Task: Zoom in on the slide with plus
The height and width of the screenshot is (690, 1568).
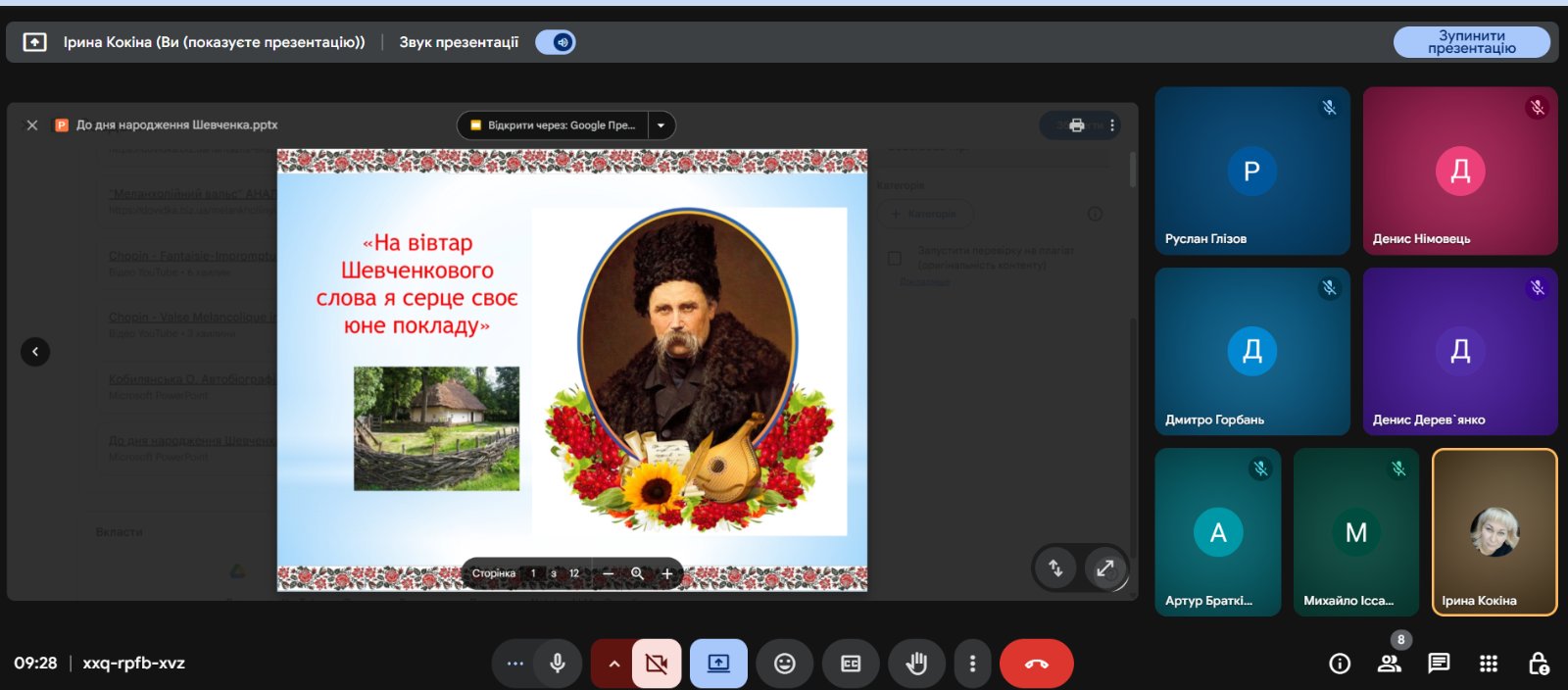Action: click(667, 573)
